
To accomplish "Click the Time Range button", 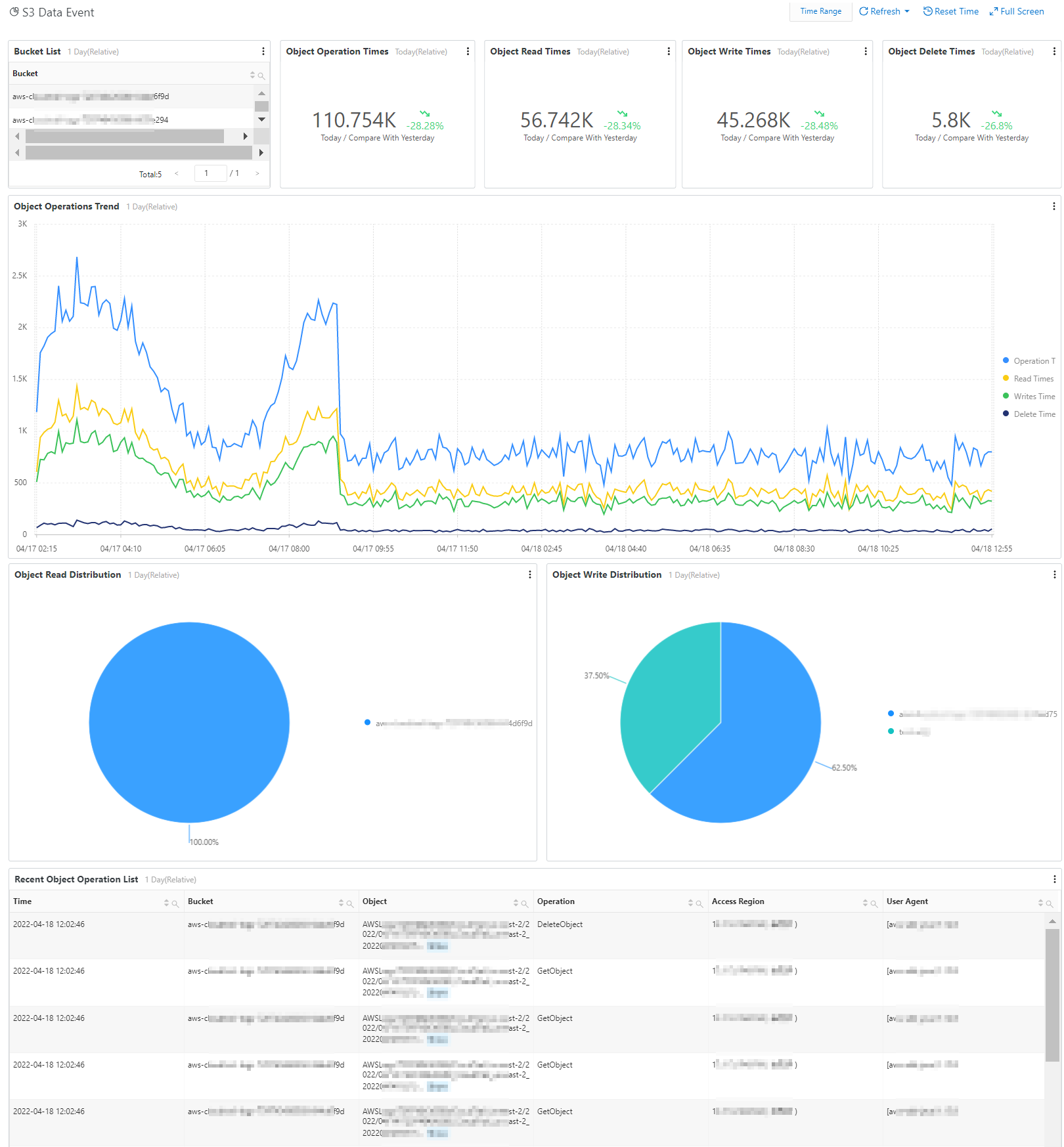I will click(x=820, y=11).
